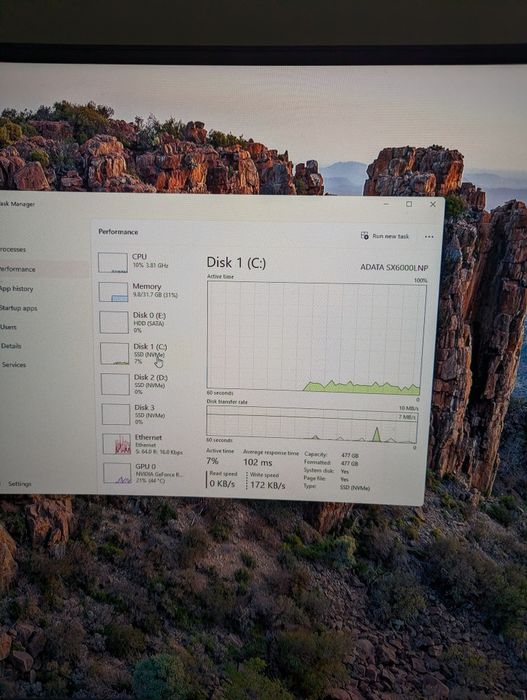Screen dimensions: 527x700
Task: Click the 172 KB/s write speed value
Action: [x=268, y=485]
